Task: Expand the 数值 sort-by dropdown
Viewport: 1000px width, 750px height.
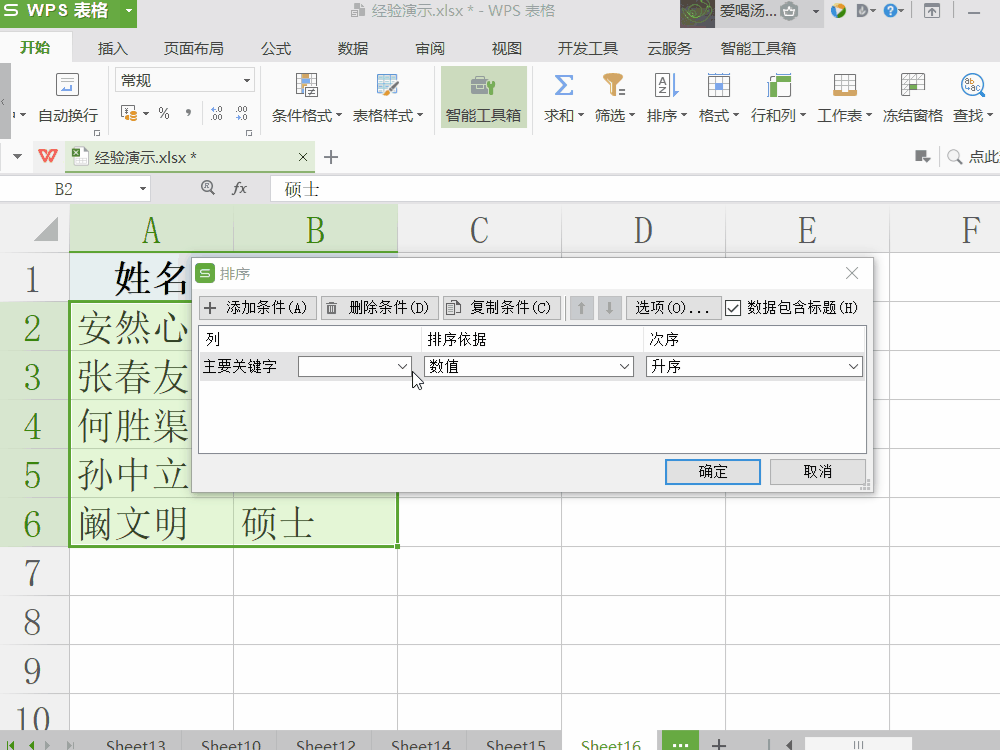Action: click(626, 366)
